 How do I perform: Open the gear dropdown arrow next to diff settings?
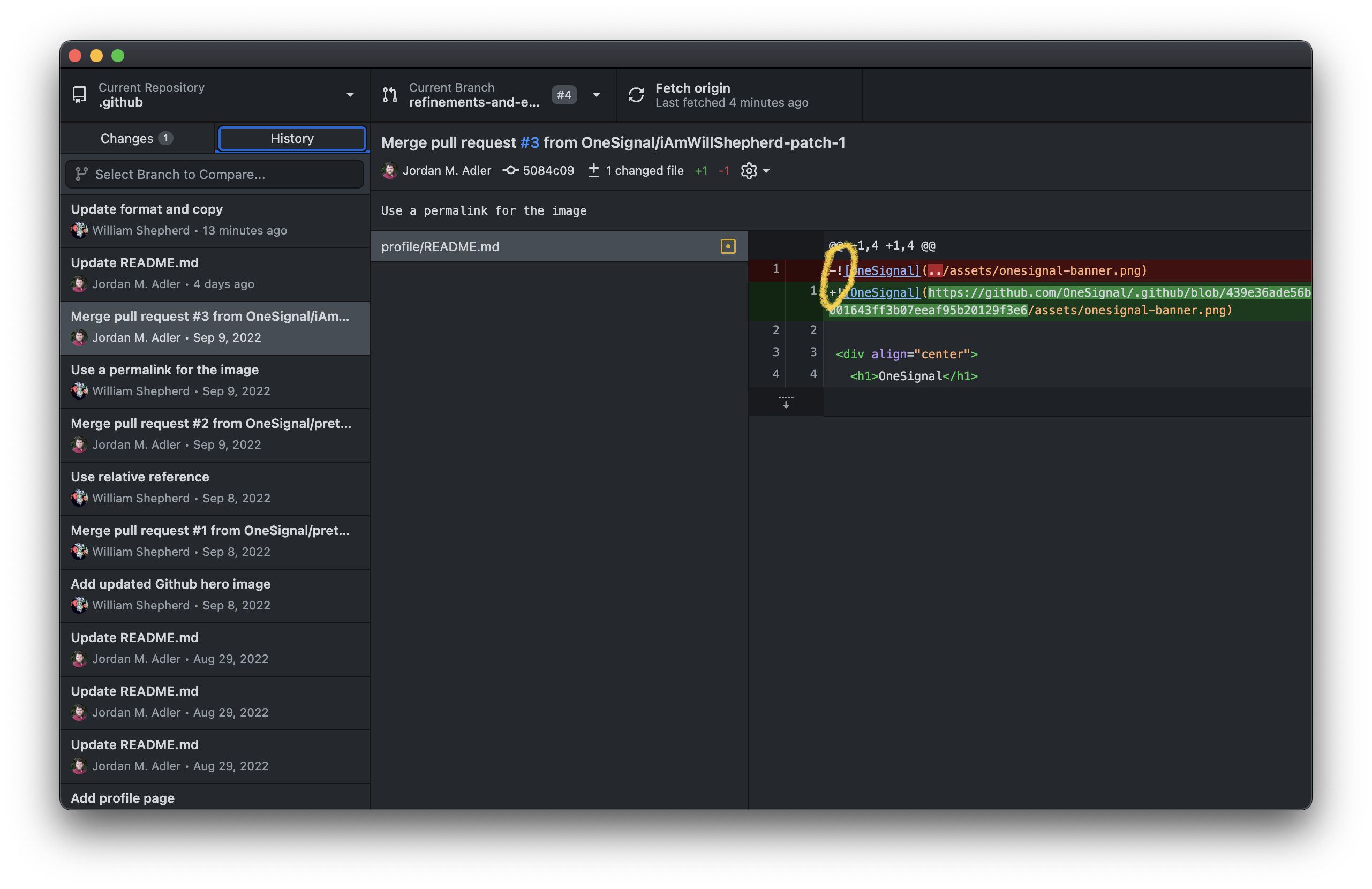click(x=766, y=171)
